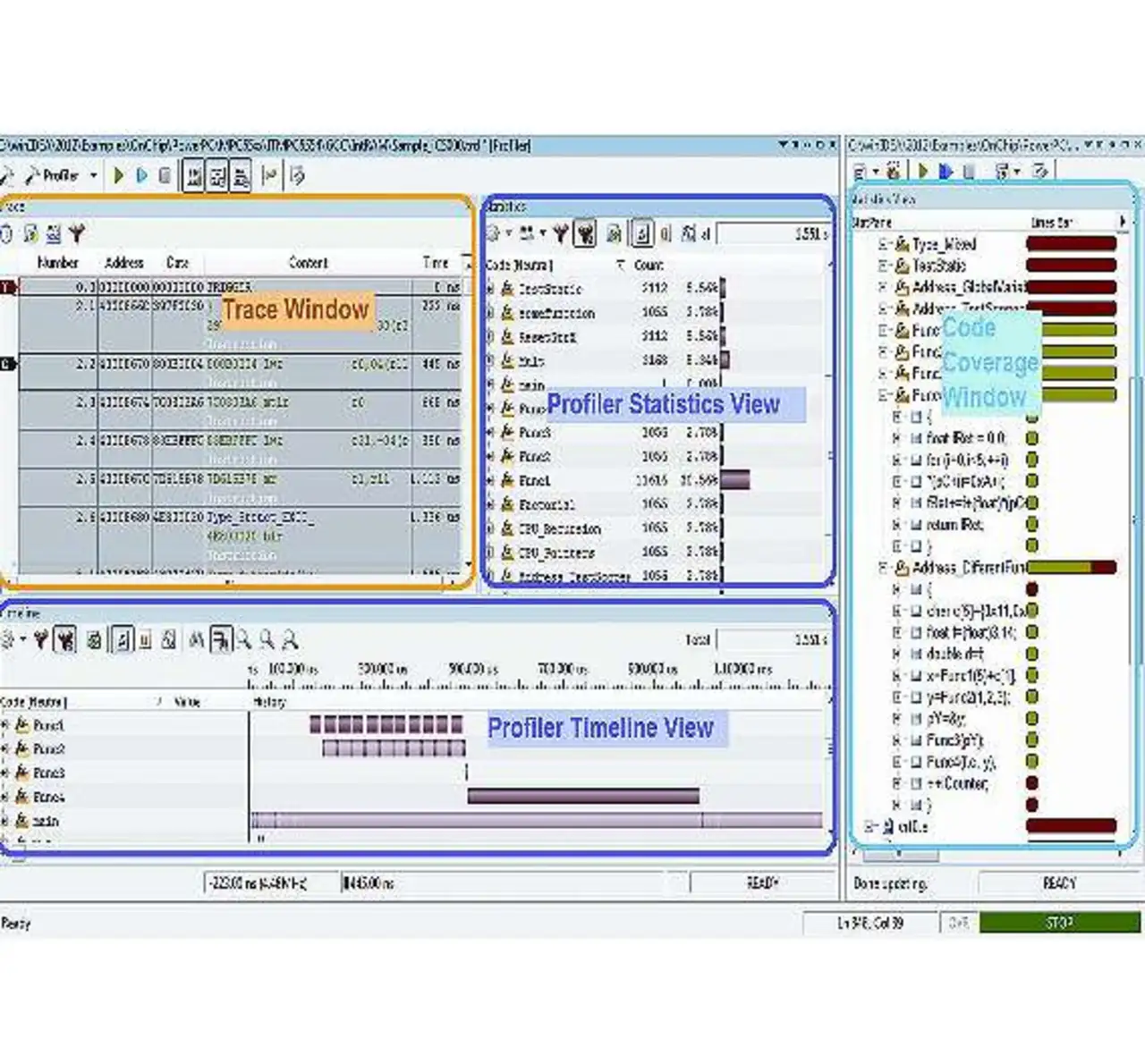Click the Count column header in Statistics

pyautogui.click(x=649, y=266)
